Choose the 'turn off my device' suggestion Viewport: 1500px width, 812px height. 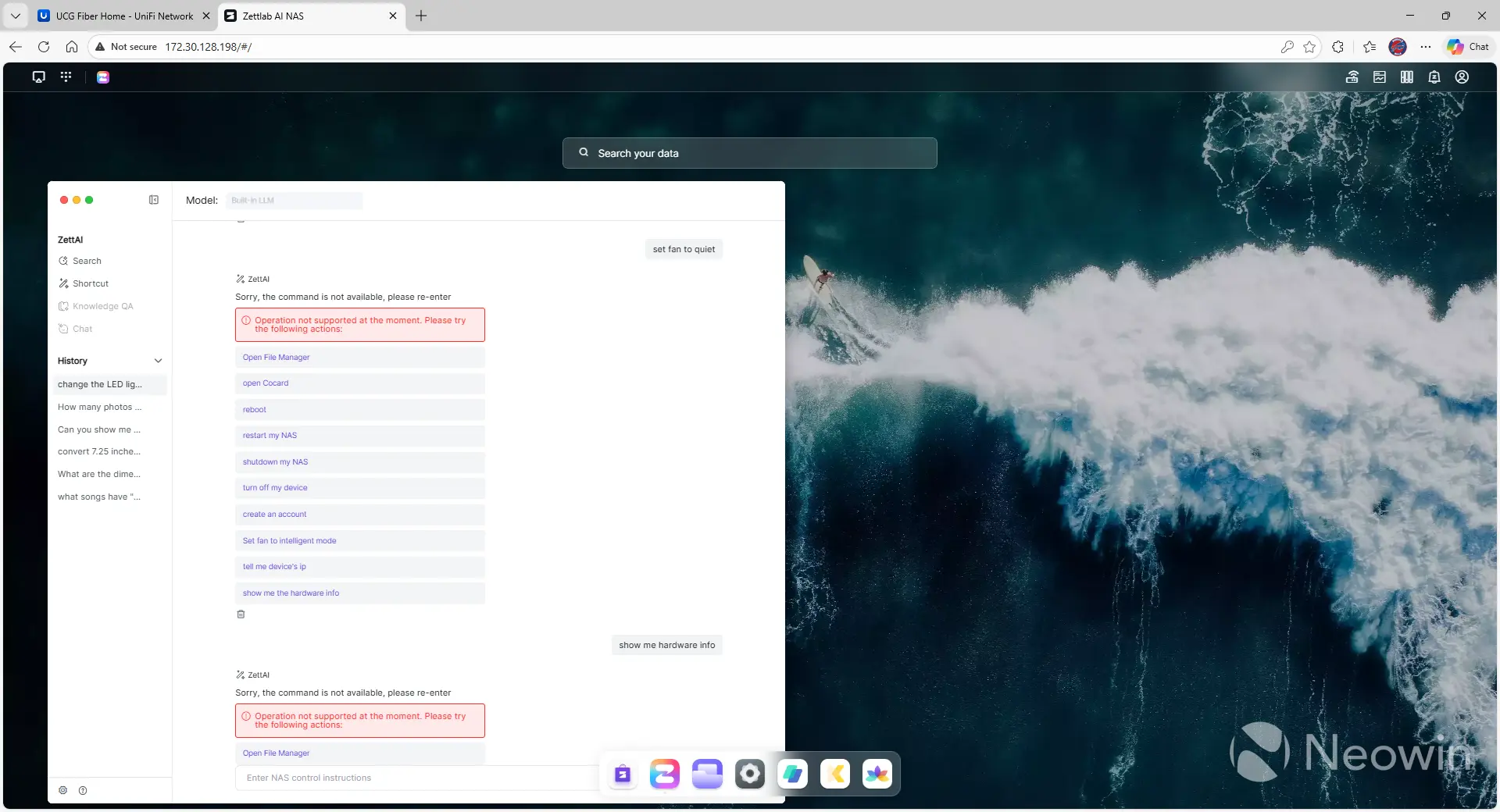pyautogui.click(x=360, y=488)
